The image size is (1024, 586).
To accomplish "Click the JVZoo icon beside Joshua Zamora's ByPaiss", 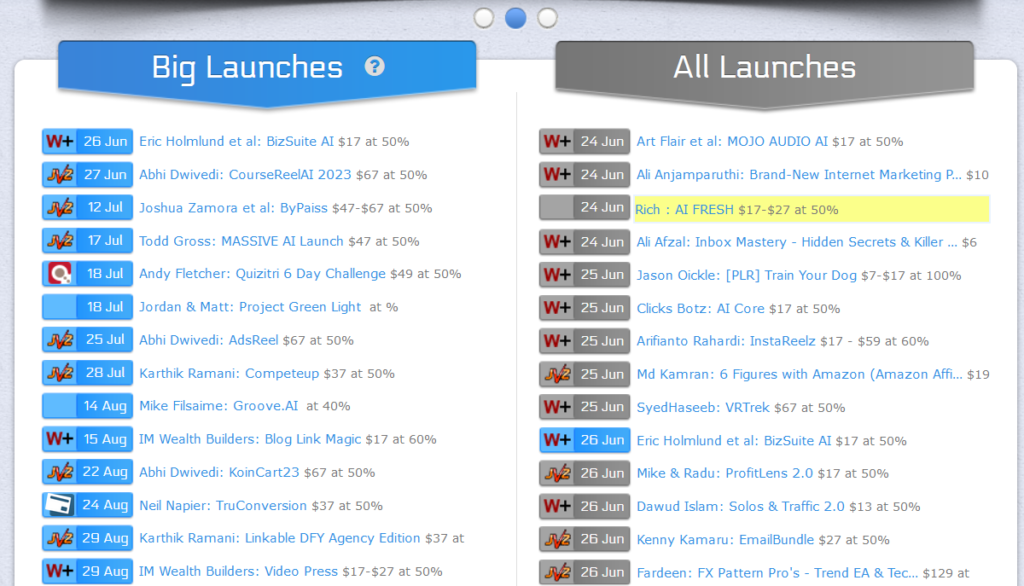I will click(x=60, y=208).
